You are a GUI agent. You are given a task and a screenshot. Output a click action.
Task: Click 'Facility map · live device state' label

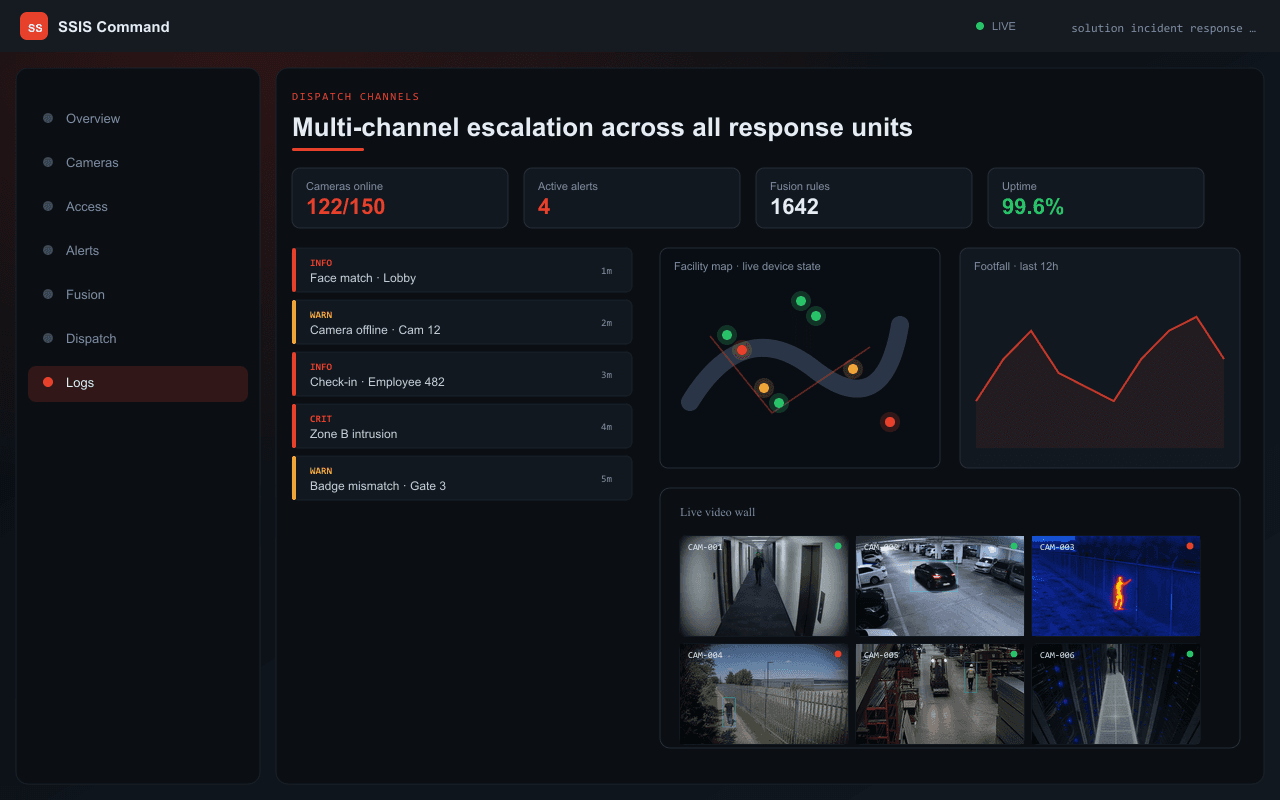(x=747, y=266)
